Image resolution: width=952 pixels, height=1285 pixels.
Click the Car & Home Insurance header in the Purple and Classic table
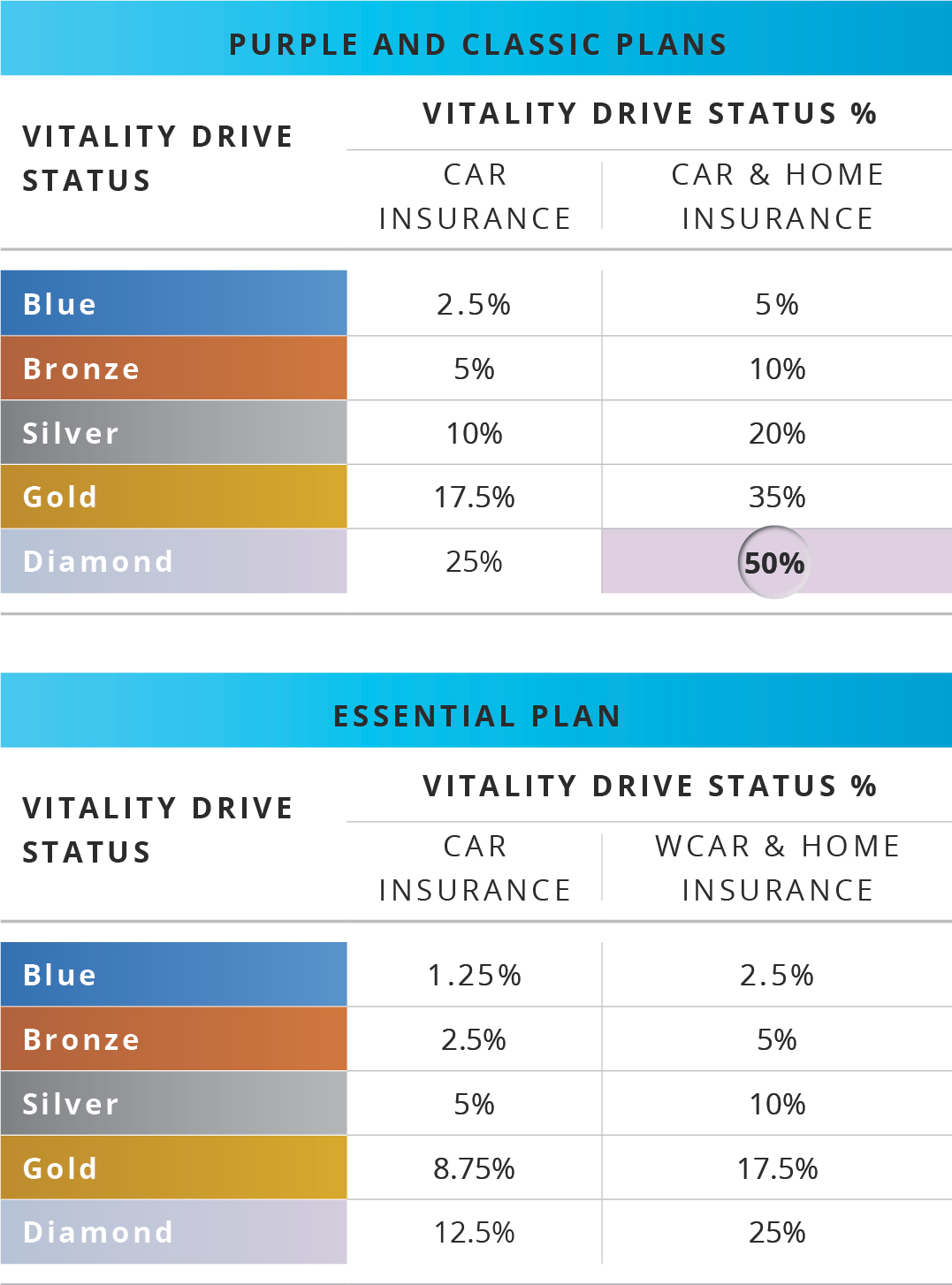777,196
